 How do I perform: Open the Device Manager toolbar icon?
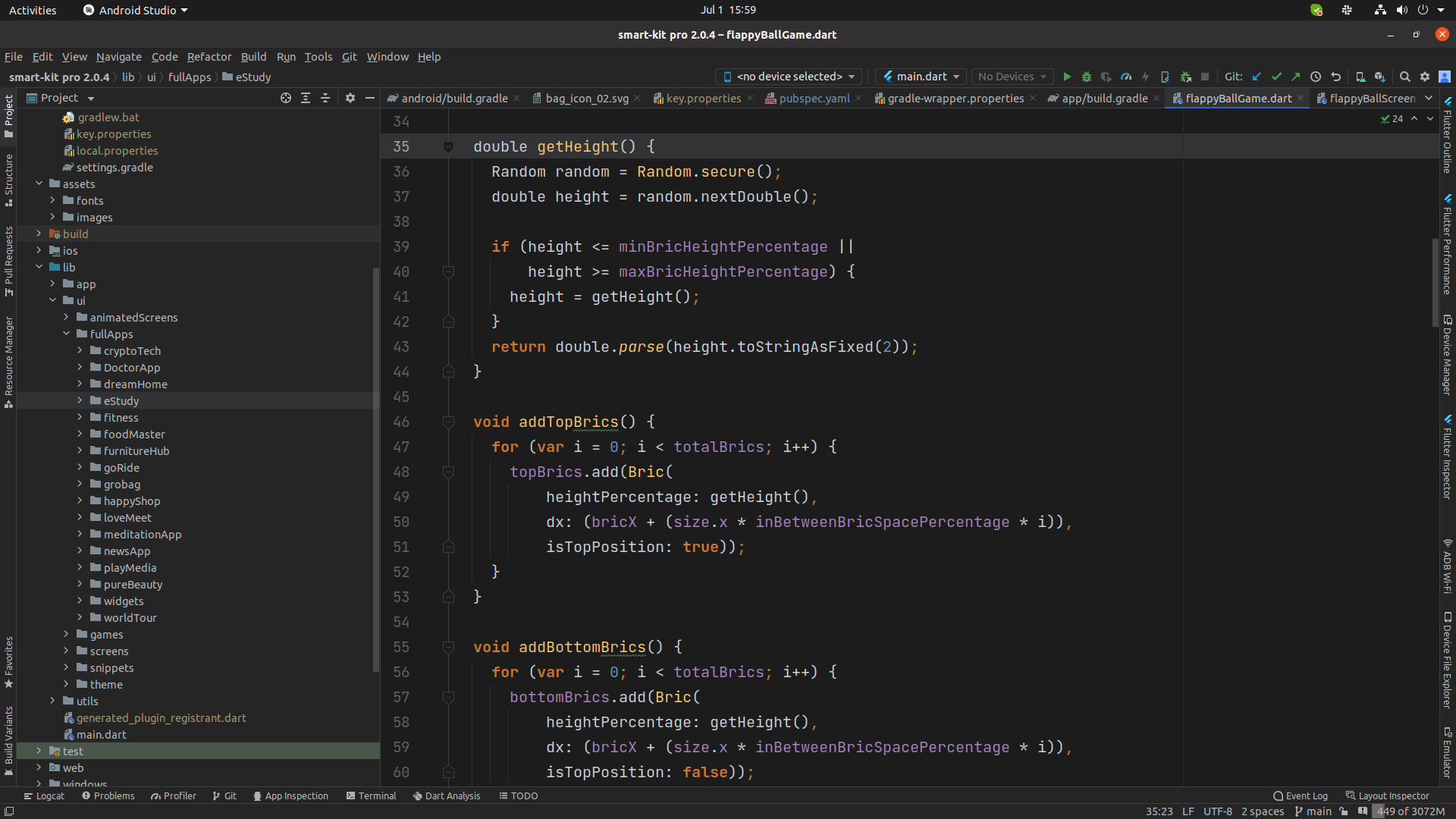coord(1360,77)
